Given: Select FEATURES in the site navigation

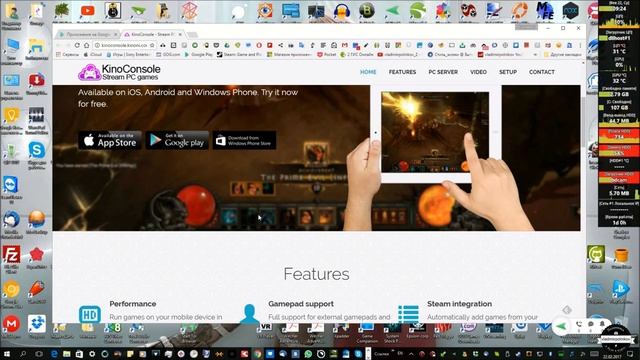Looking at the screenshot, I should coord(402,72).
